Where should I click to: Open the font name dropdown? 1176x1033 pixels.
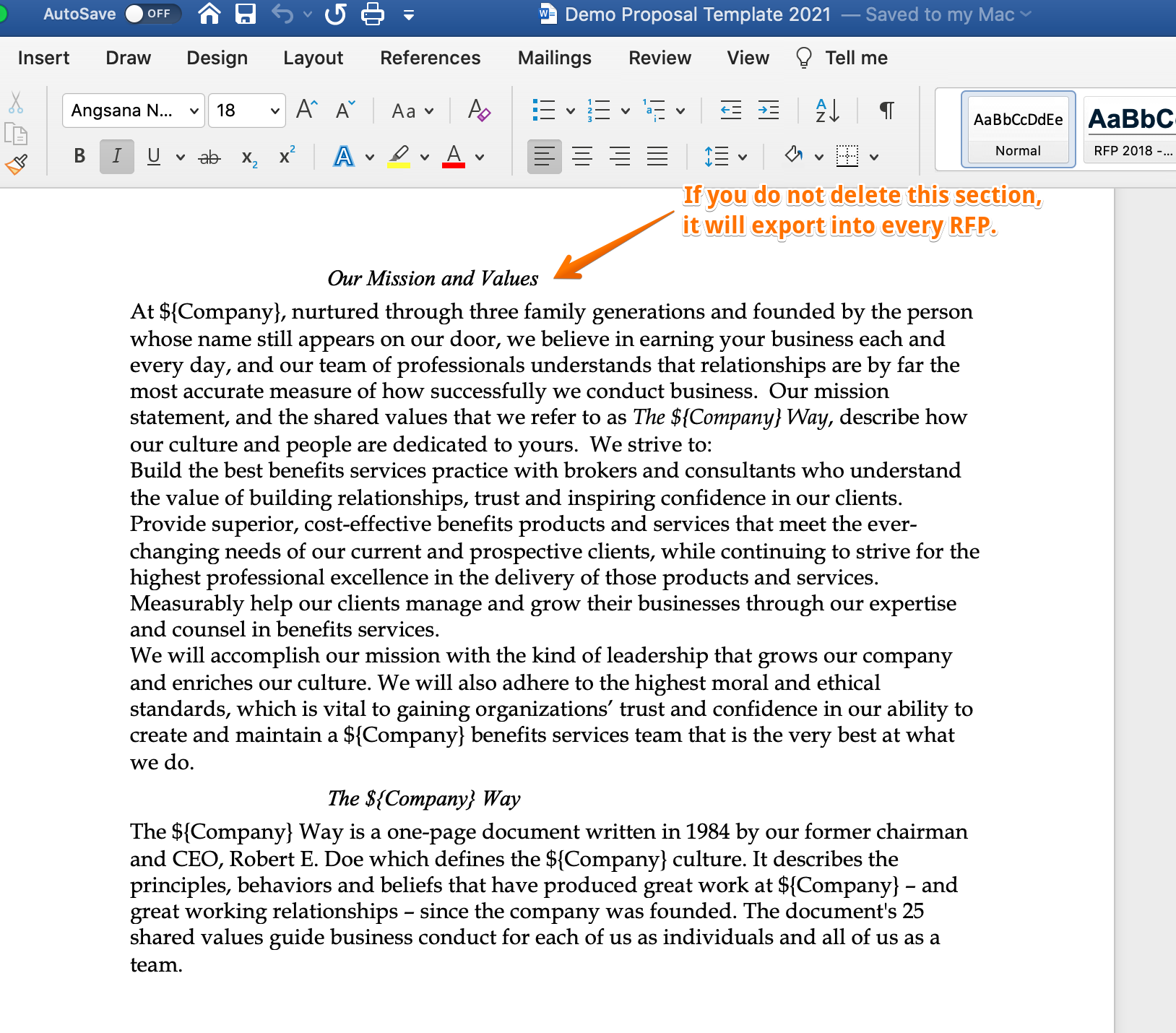pyautogui.click(x=194, y=111)
